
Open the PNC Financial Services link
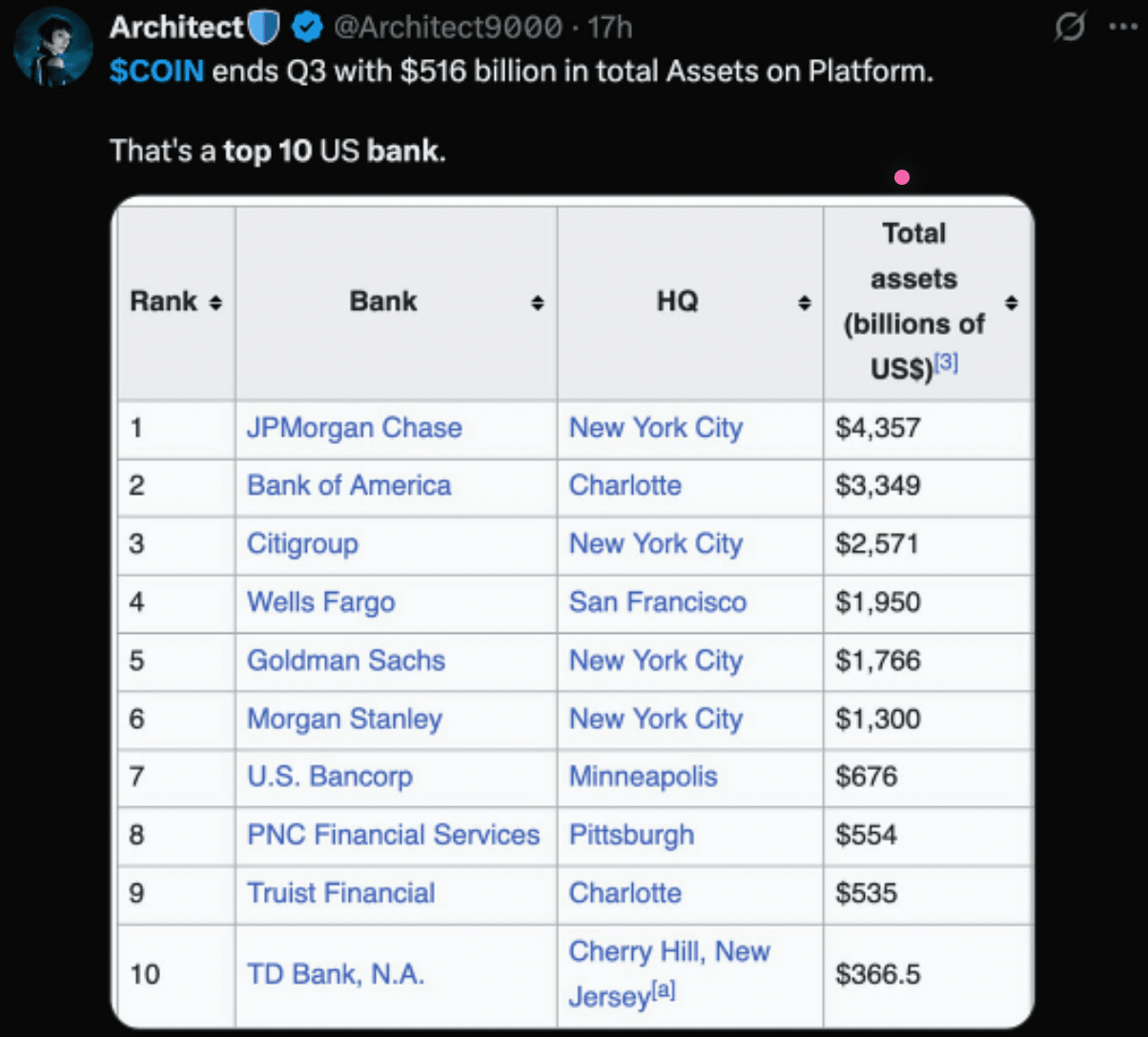(393, 835)
